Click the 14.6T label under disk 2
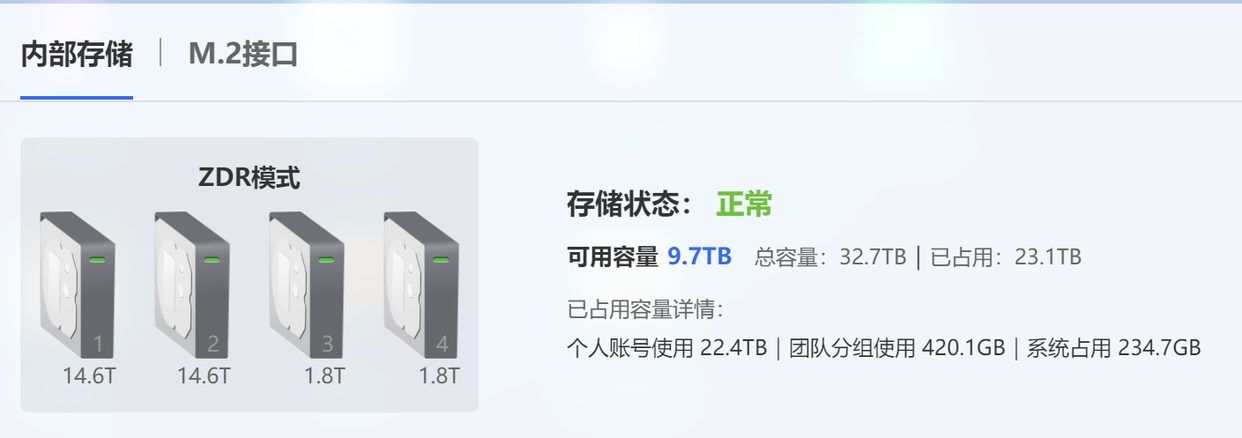This screenshot has width=1242, height=438. click(204, 376)
